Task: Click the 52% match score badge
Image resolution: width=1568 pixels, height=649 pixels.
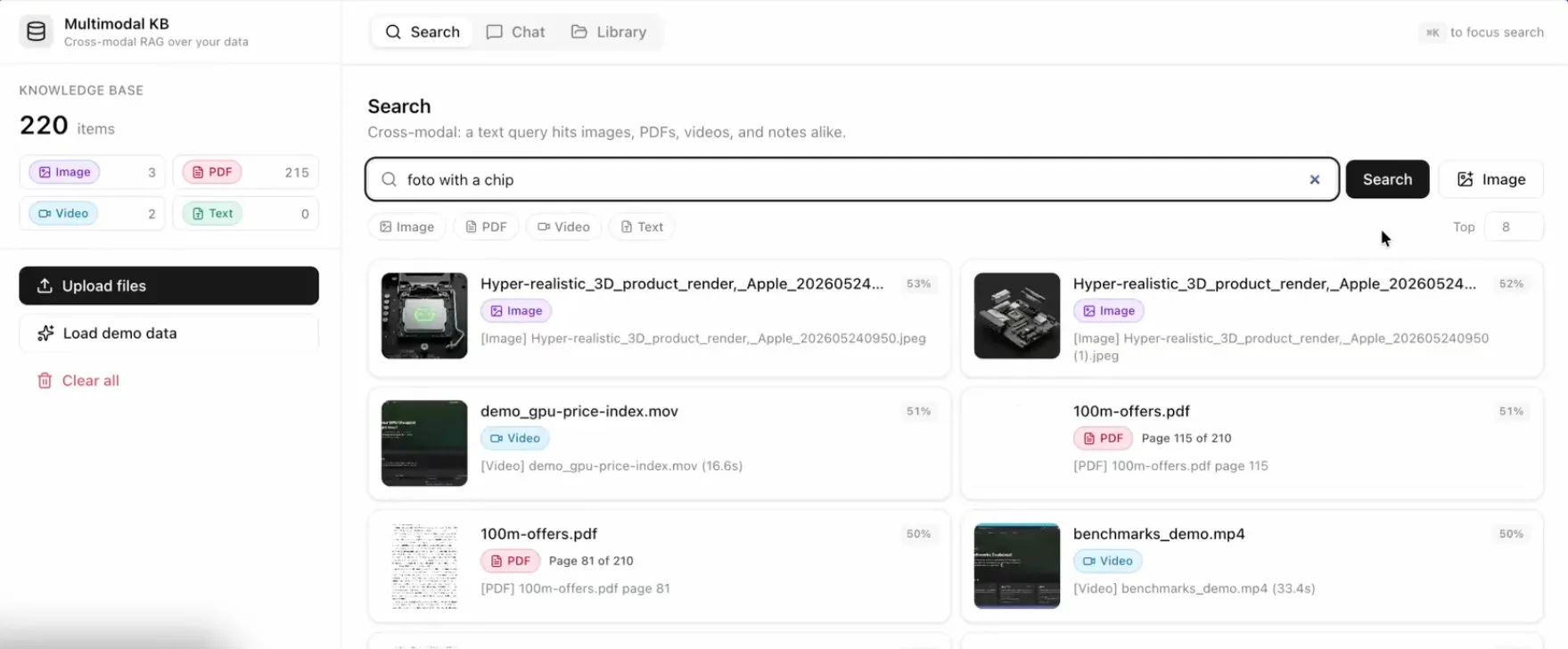Action: (1511, 283)
